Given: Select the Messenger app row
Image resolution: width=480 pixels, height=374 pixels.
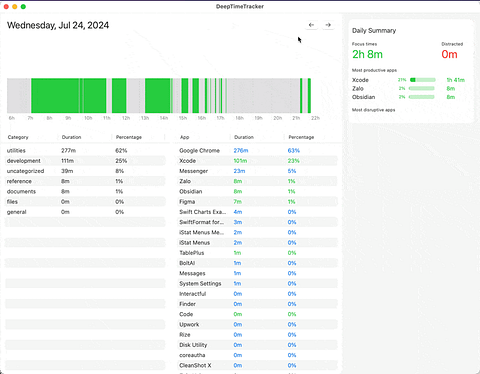Looking at the screenshot, I should pyautogui.click(x=257, y=171).
